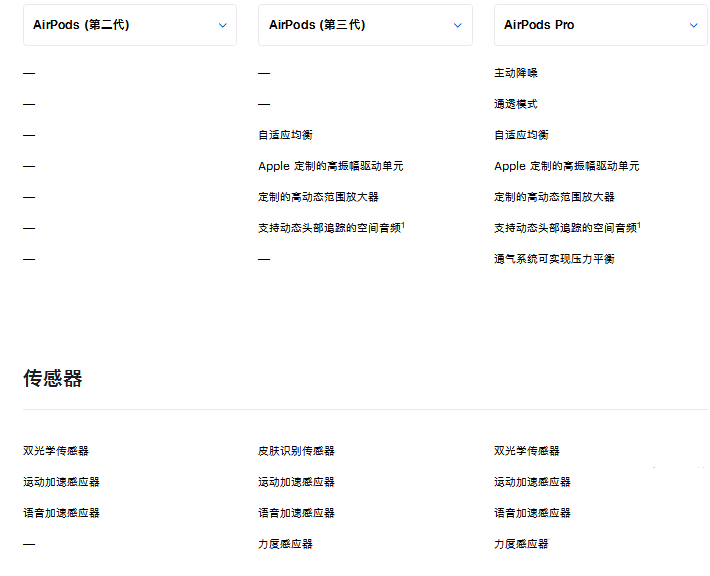
Task: Click 运动加速感应器 in AirPods Pro column
Action: [x=532, y=482]
